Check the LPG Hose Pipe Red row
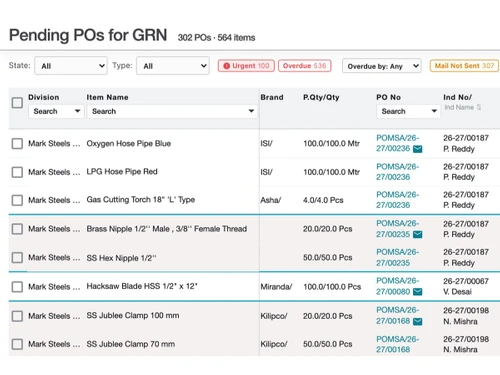 (17, 172)
